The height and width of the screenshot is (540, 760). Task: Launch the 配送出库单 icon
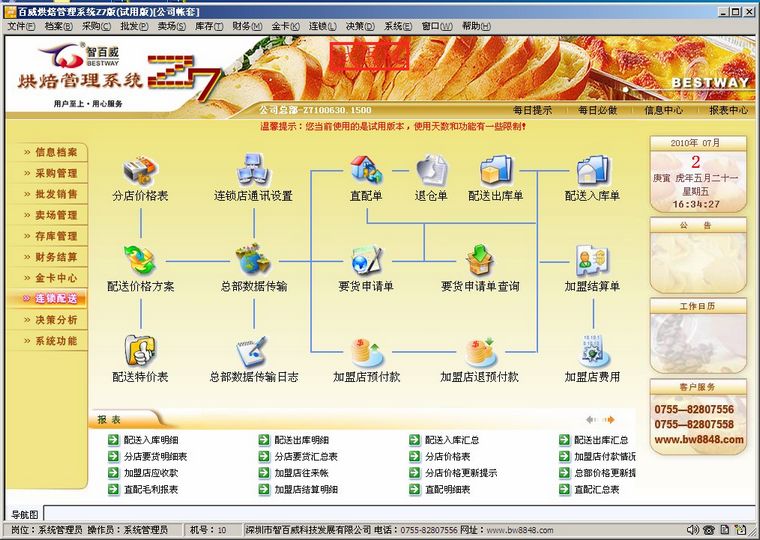point(495,169)
